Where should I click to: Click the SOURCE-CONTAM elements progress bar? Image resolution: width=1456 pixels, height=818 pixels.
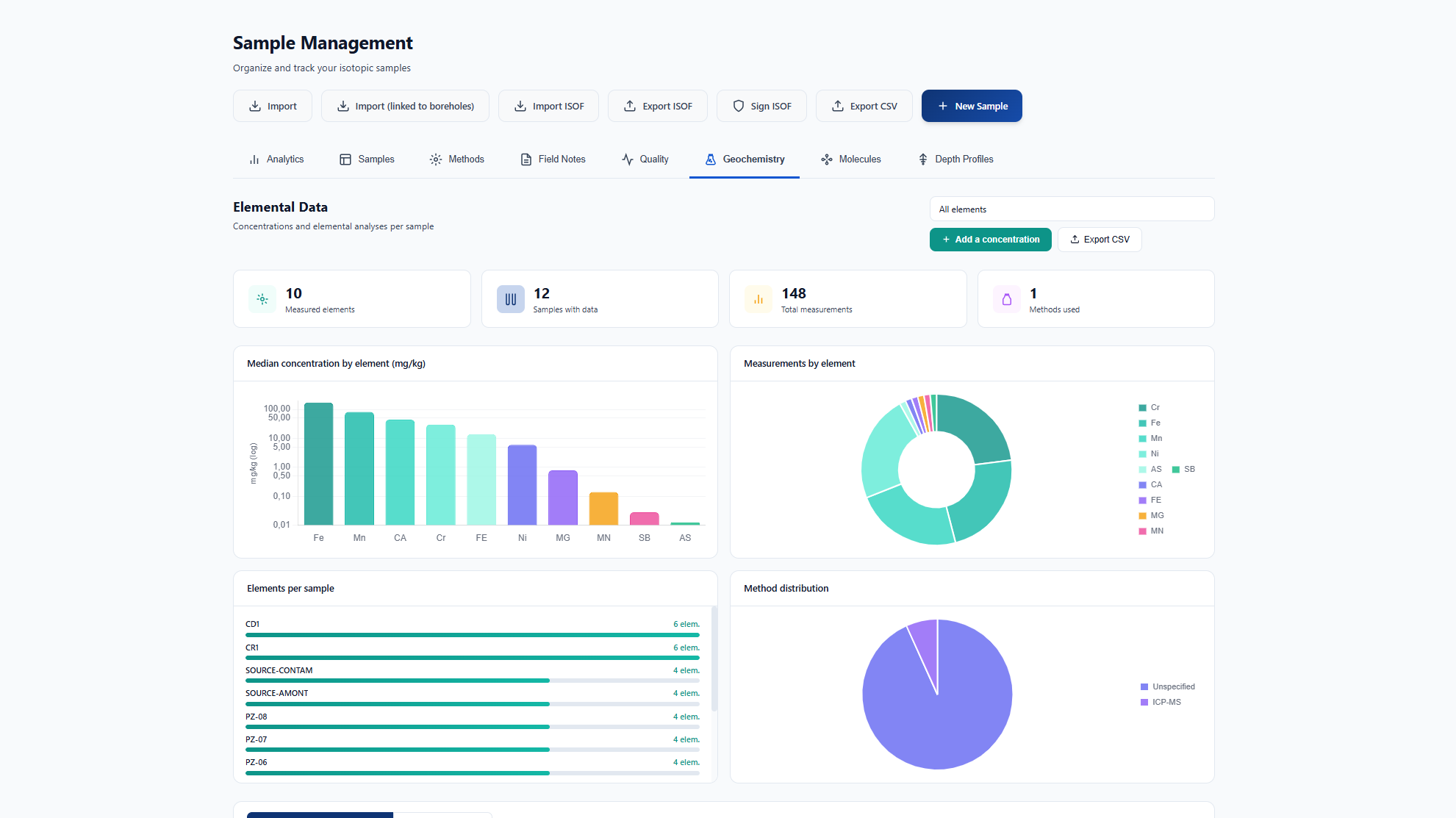point(473,681)
